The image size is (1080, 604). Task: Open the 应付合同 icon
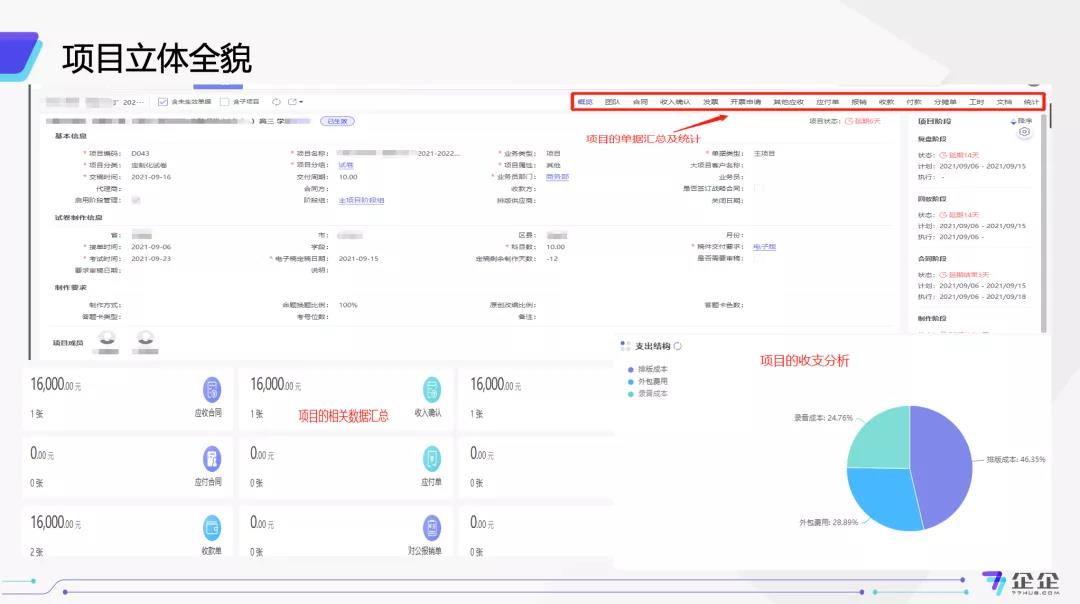point(211,459)
